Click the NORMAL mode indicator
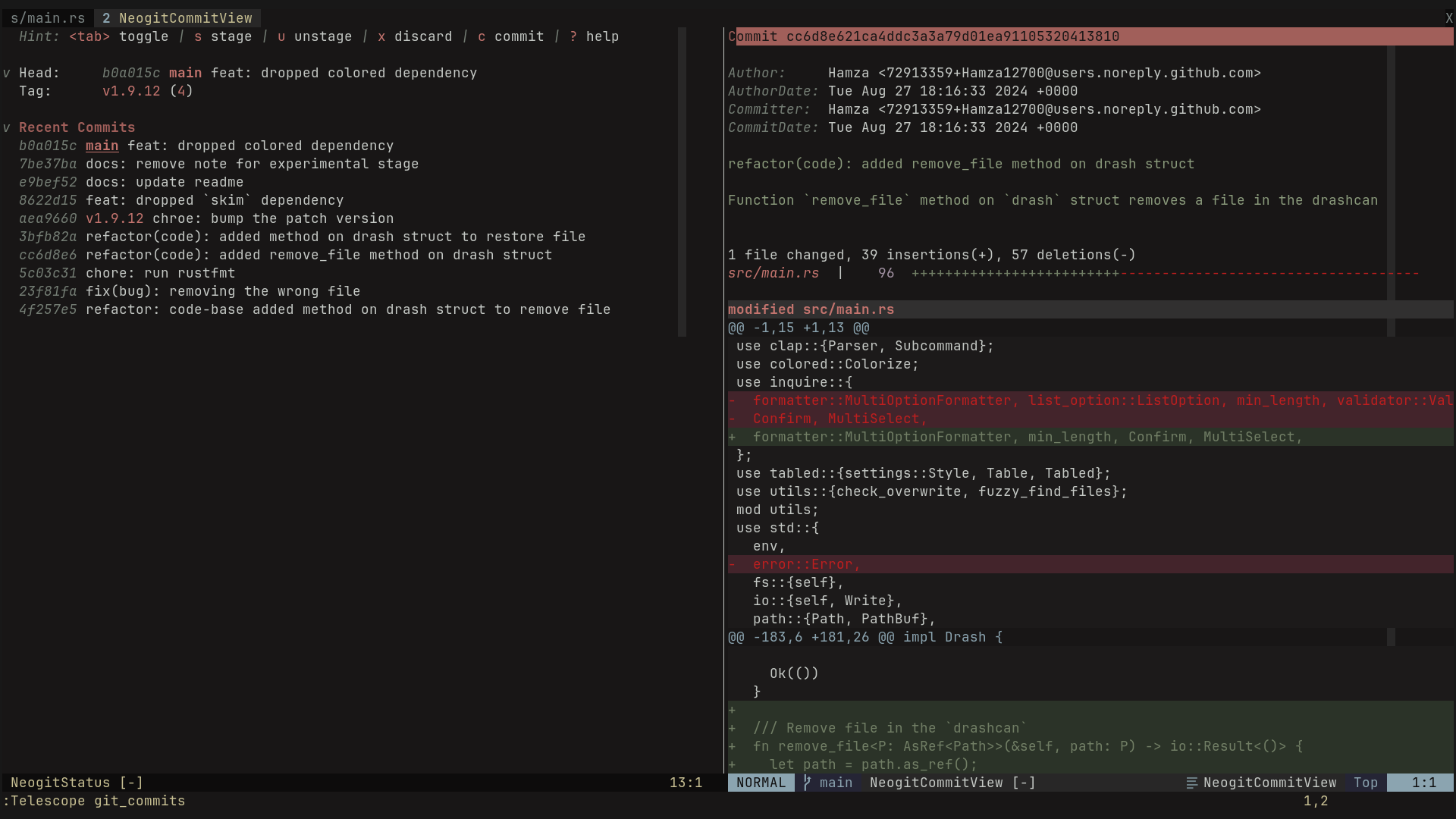This screenshot has height=819, width=1456. [761, 783]
